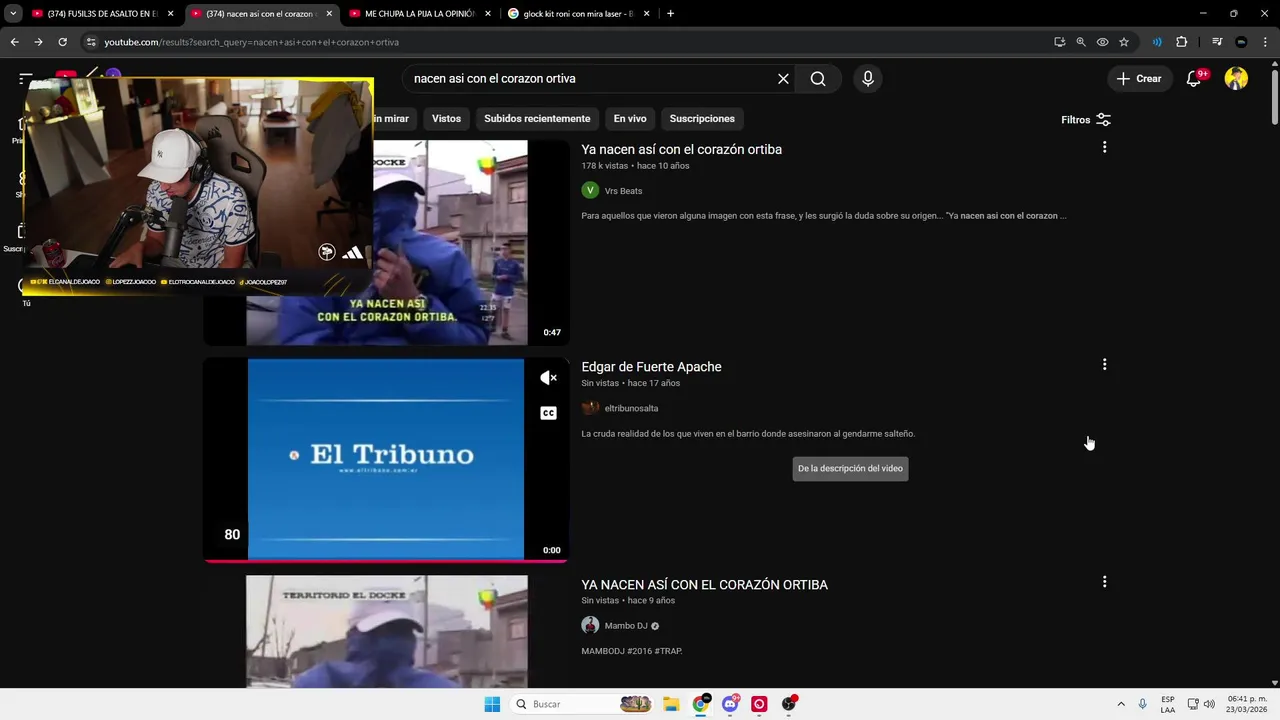This screenshot has height=720, width=1280.
Task: Go back in browser history
Action: click(x=14, y=42)
